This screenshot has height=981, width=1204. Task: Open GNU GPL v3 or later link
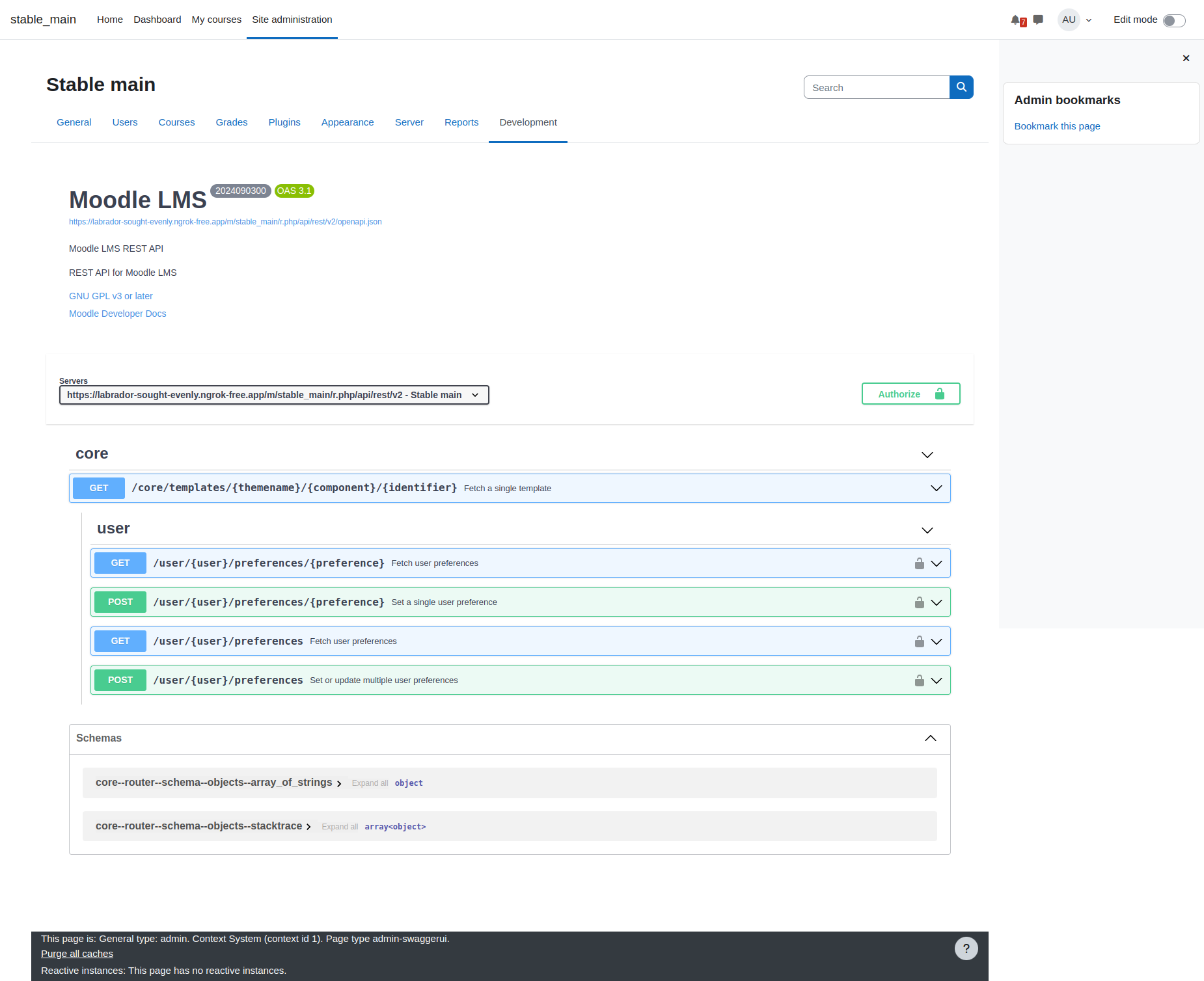click(x=111, y=296)
